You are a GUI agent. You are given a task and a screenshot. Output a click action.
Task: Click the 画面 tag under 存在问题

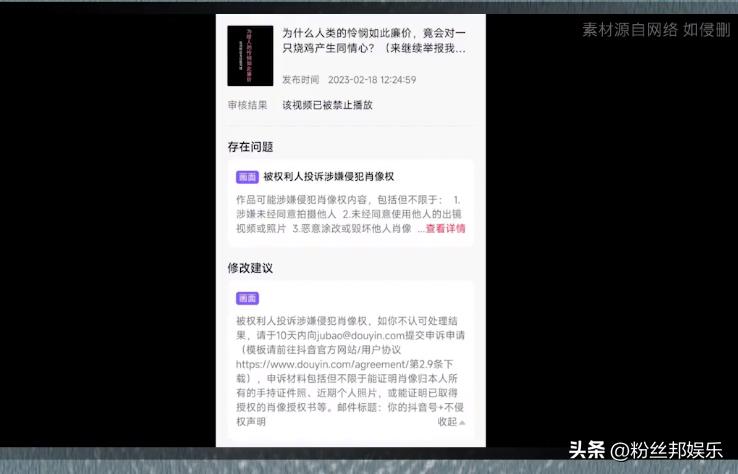[x=247, y=177]
